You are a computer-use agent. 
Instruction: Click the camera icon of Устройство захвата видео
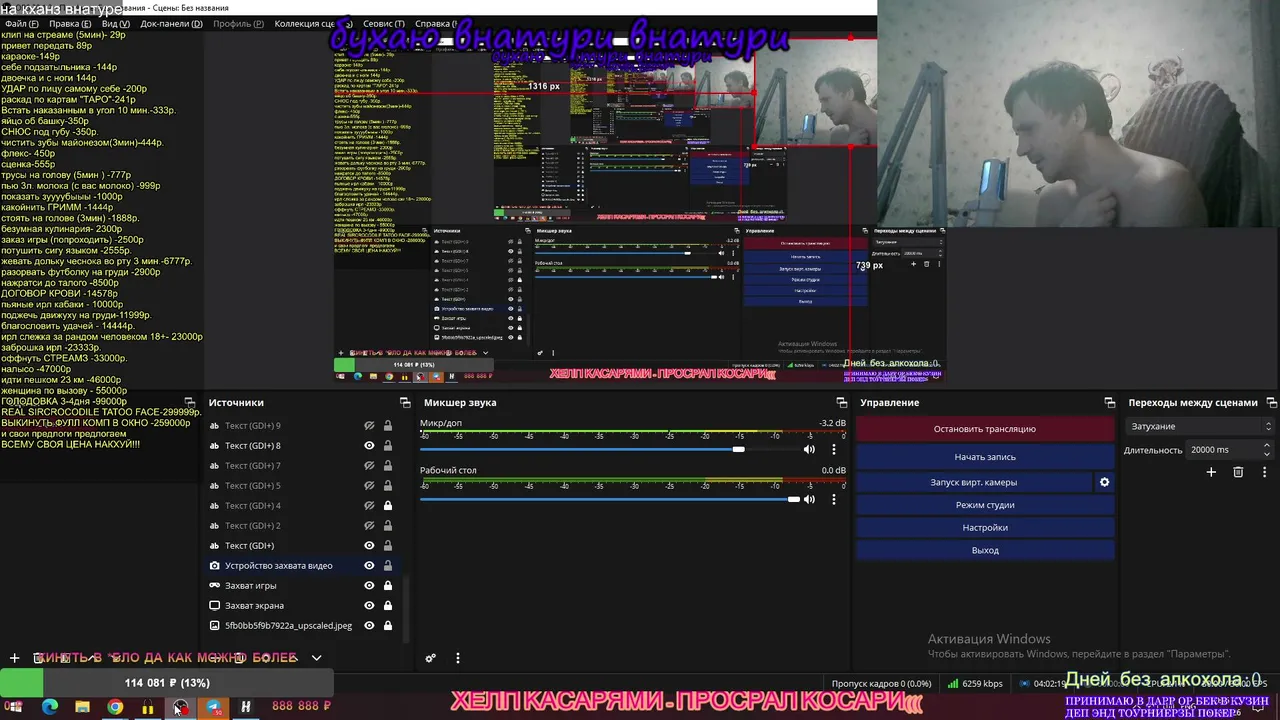[x=214, y=565]
